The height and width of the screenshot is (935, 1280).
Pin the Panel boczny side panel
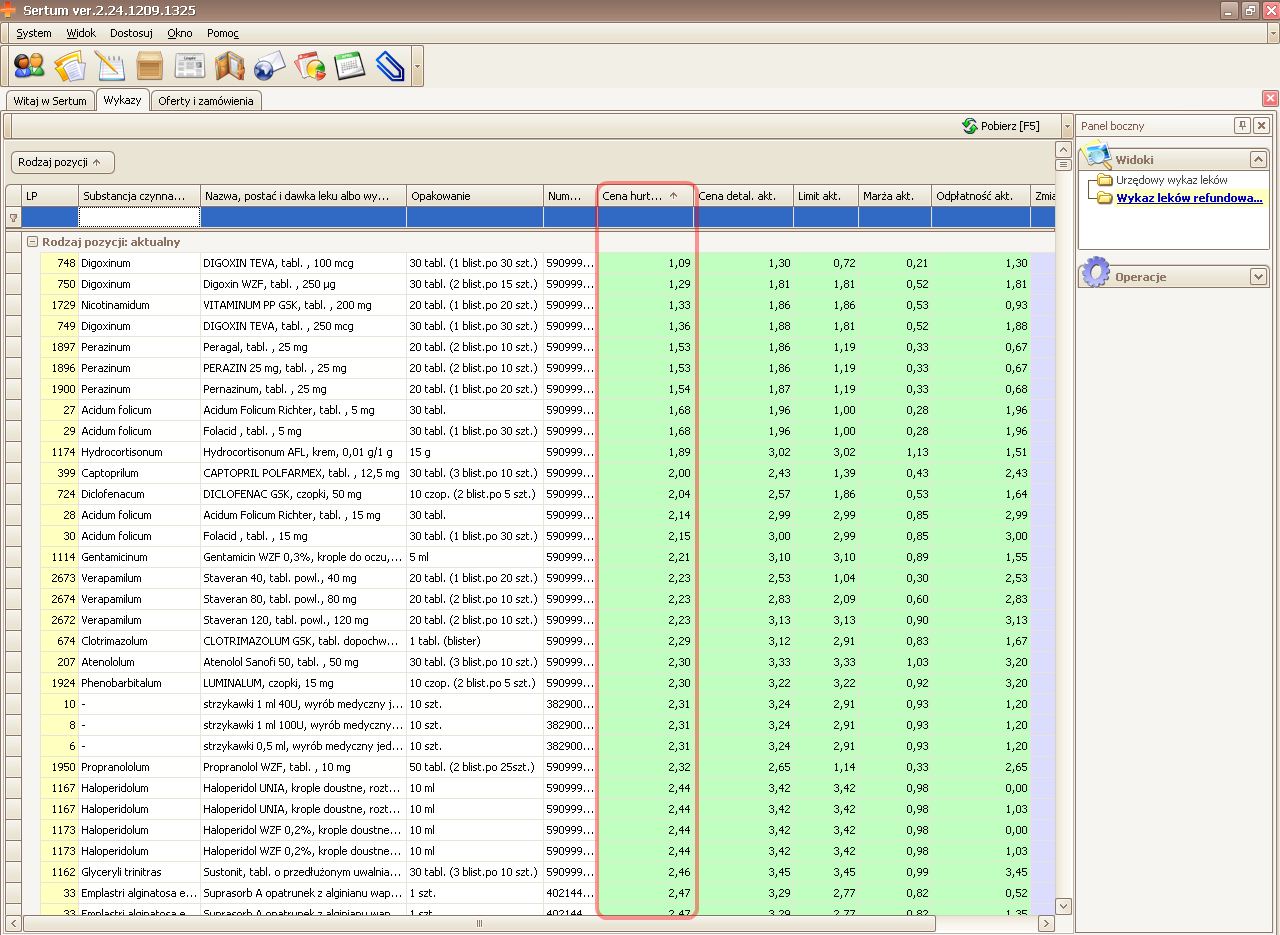(x=1242, y=126)
